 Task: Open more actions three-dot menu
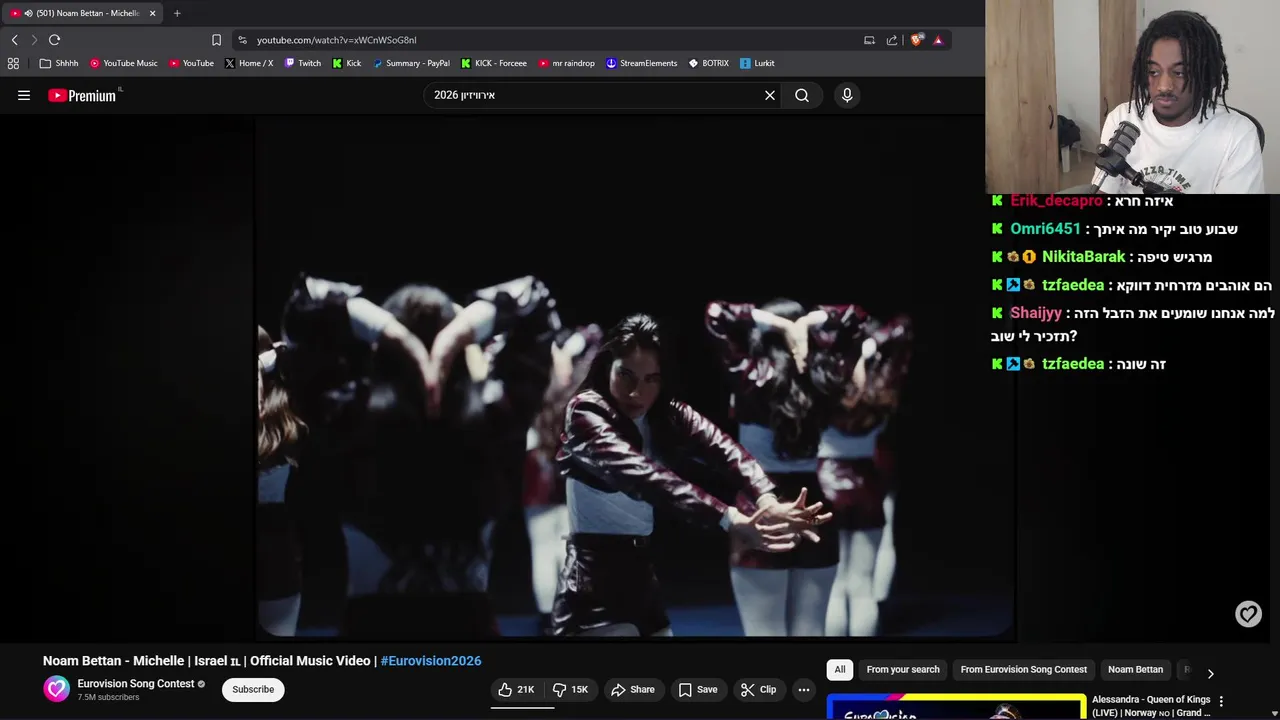pos(804,689)
